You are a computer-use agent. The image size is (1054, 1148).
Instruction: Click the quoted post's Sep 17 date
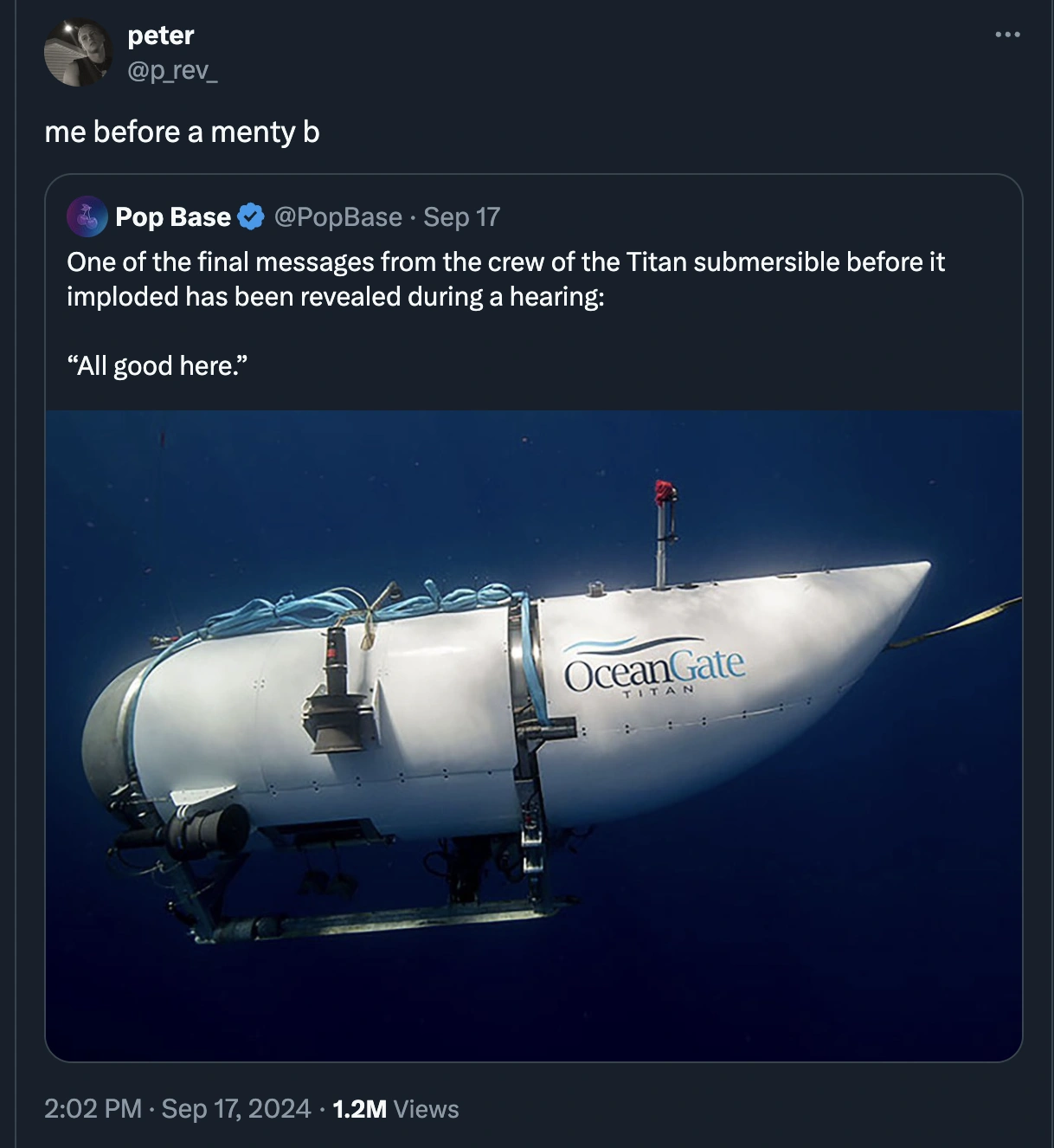pyautogui.click(x=462, y=216)
